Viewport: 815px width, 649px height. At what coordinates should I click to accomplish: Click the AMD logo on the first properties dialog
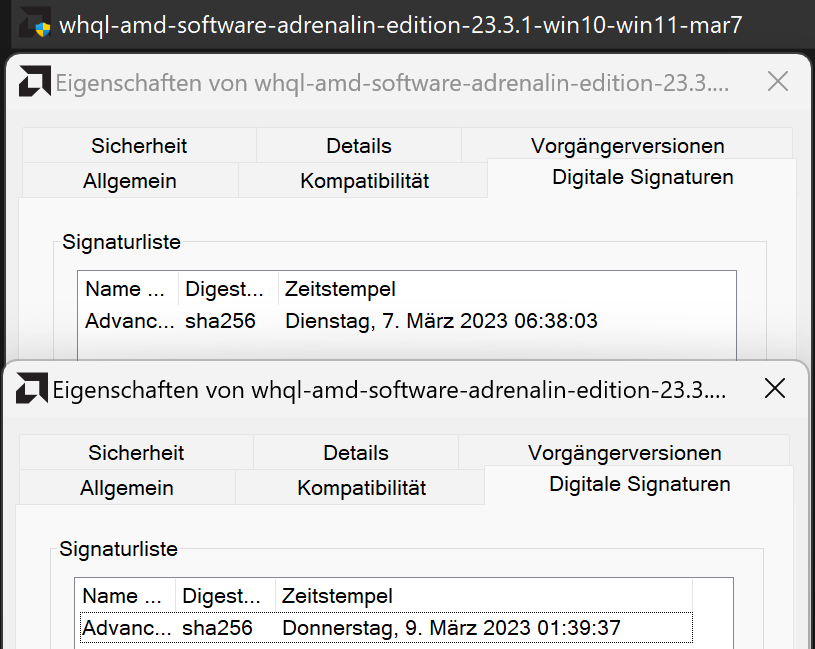(34, 82)
